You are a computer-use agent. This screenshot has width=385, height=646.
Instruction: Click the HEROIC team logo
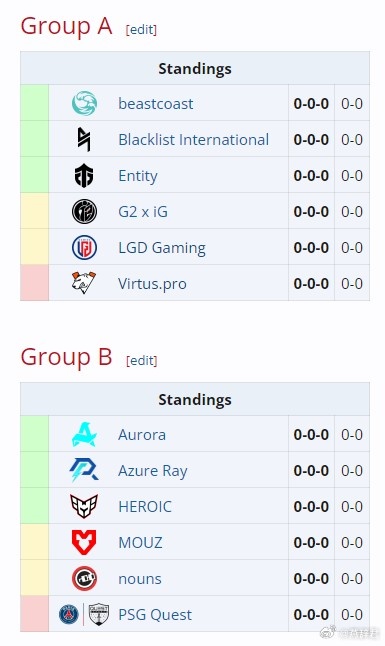84,506
